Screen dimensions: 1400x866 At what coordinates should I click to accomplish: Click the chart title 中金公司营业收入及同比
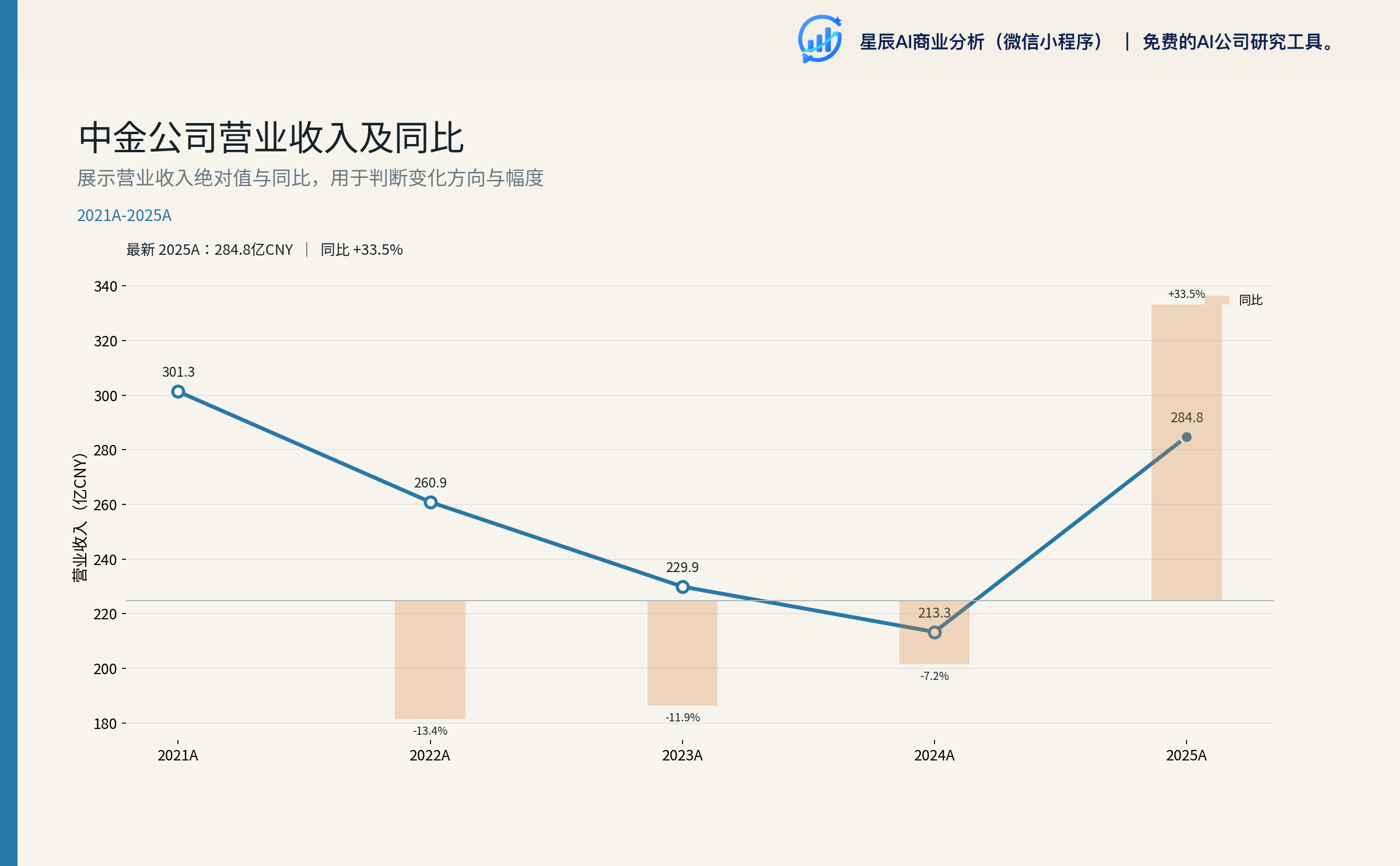[x=271, y=138]
